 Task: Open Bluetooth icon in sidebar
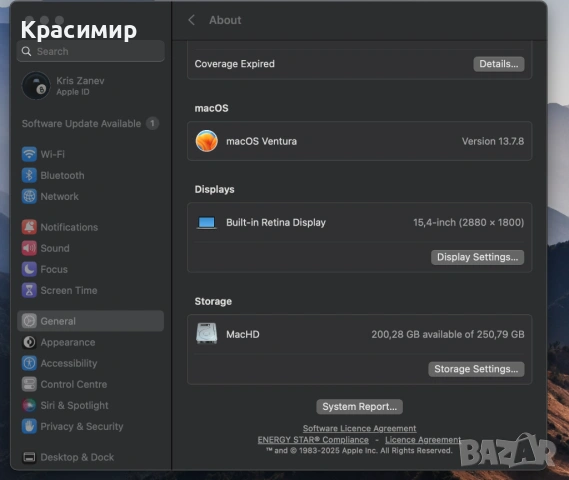pyautogui.click(x=29, y=175)
